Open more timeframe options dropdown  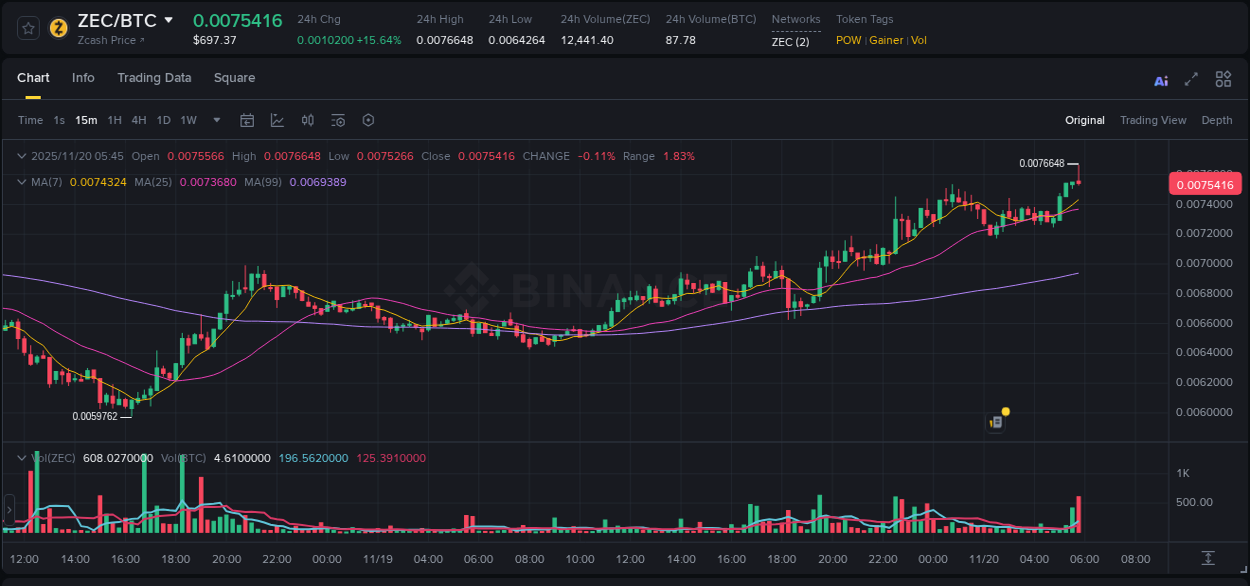(216, 120)
